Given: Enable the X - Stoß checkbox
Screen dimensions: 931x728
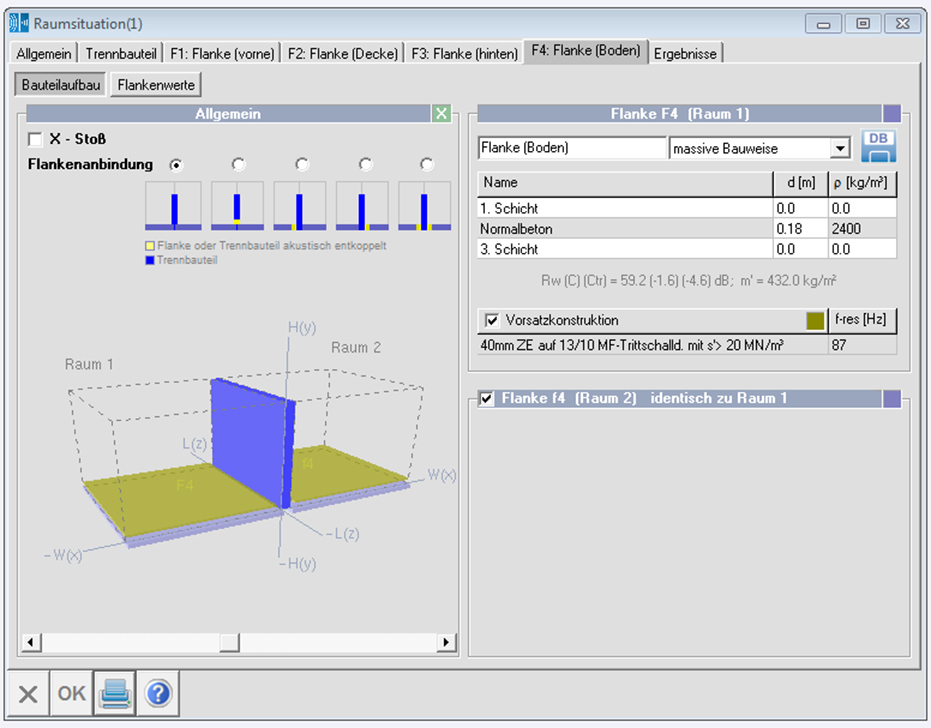Looking at the screenshot, I should point(35,139).
